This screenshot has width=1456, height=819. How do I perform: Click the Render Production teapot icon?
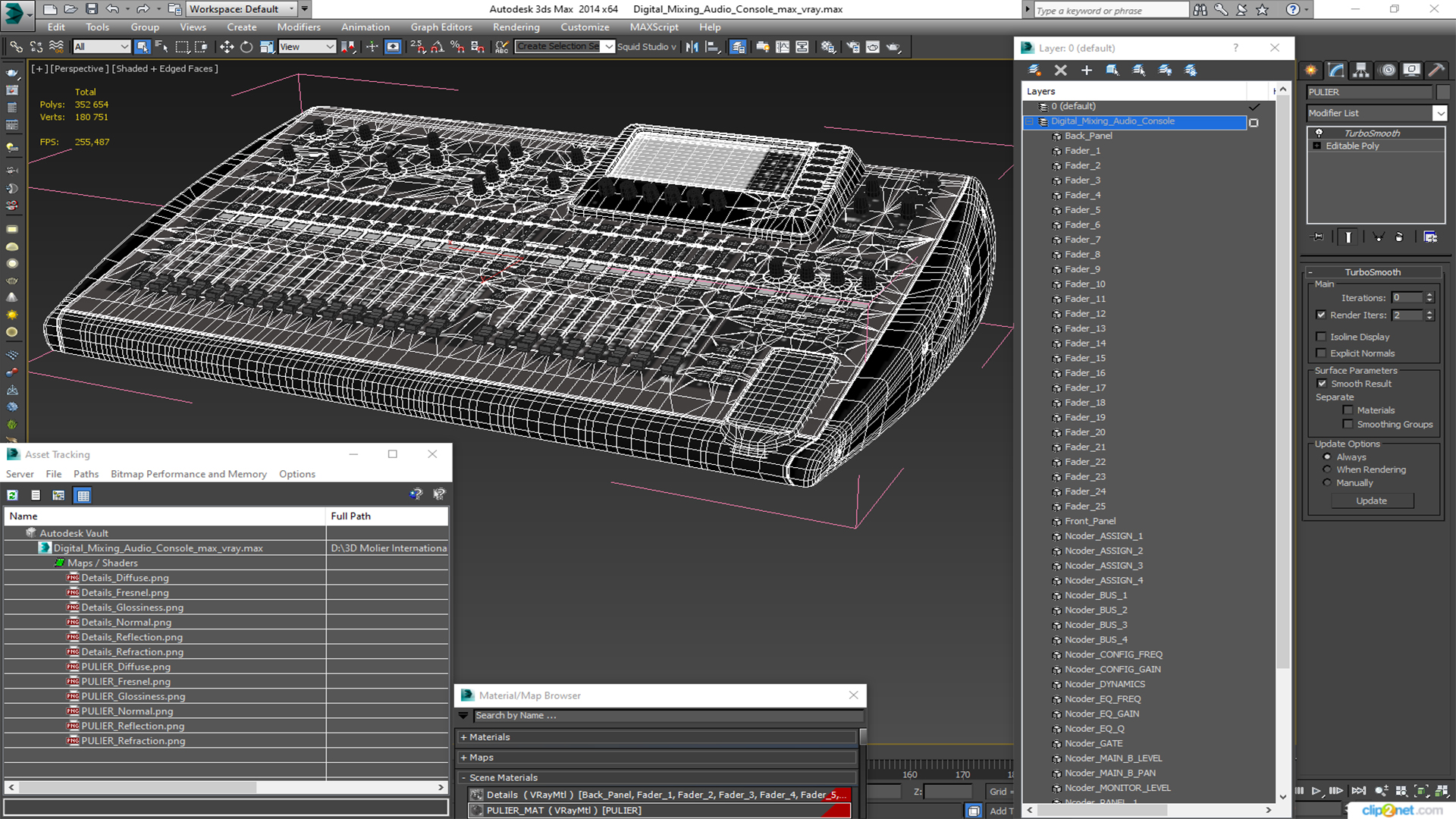tap(893, 47)
